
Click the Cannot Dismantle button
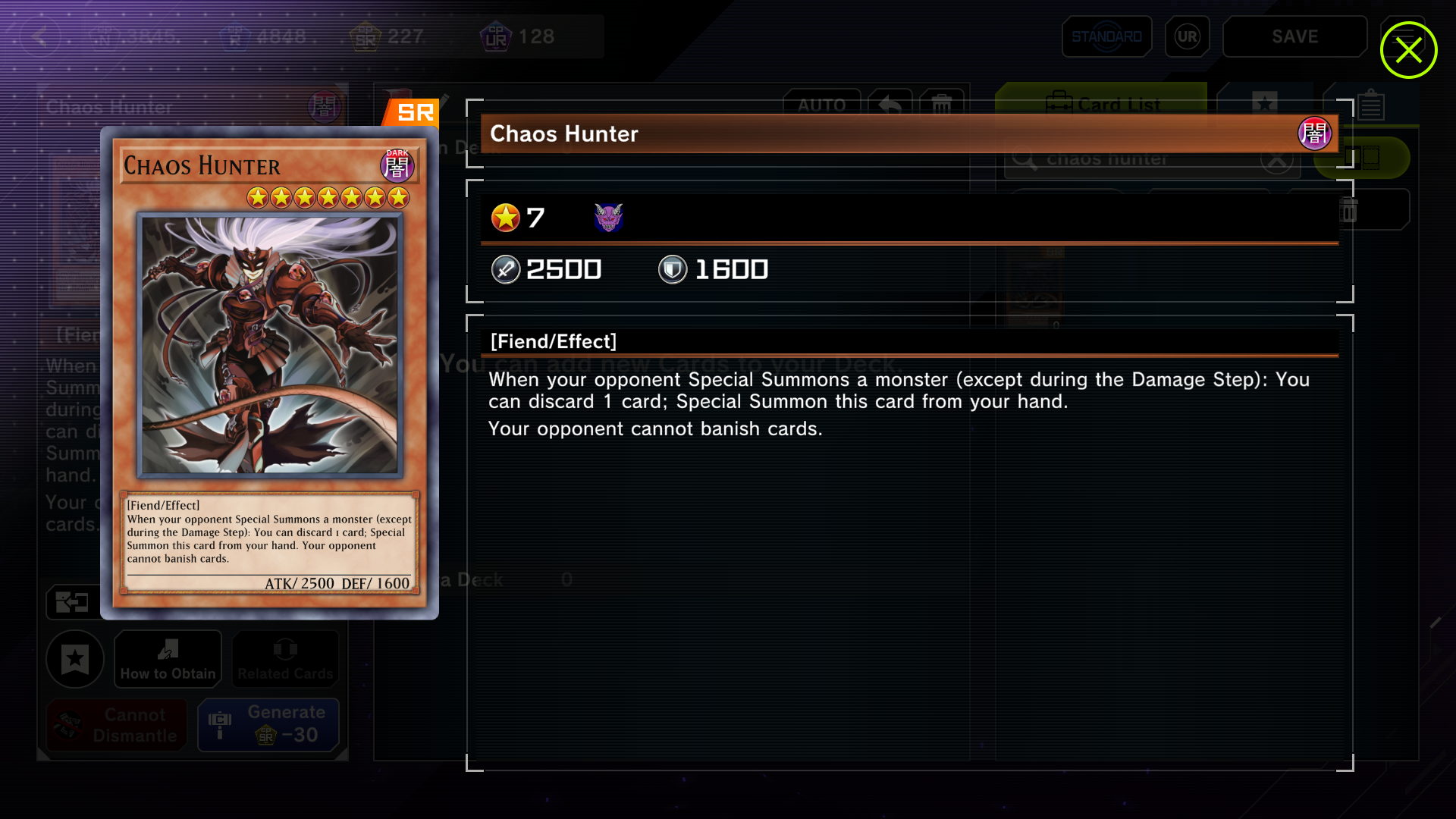pos(116,724)
